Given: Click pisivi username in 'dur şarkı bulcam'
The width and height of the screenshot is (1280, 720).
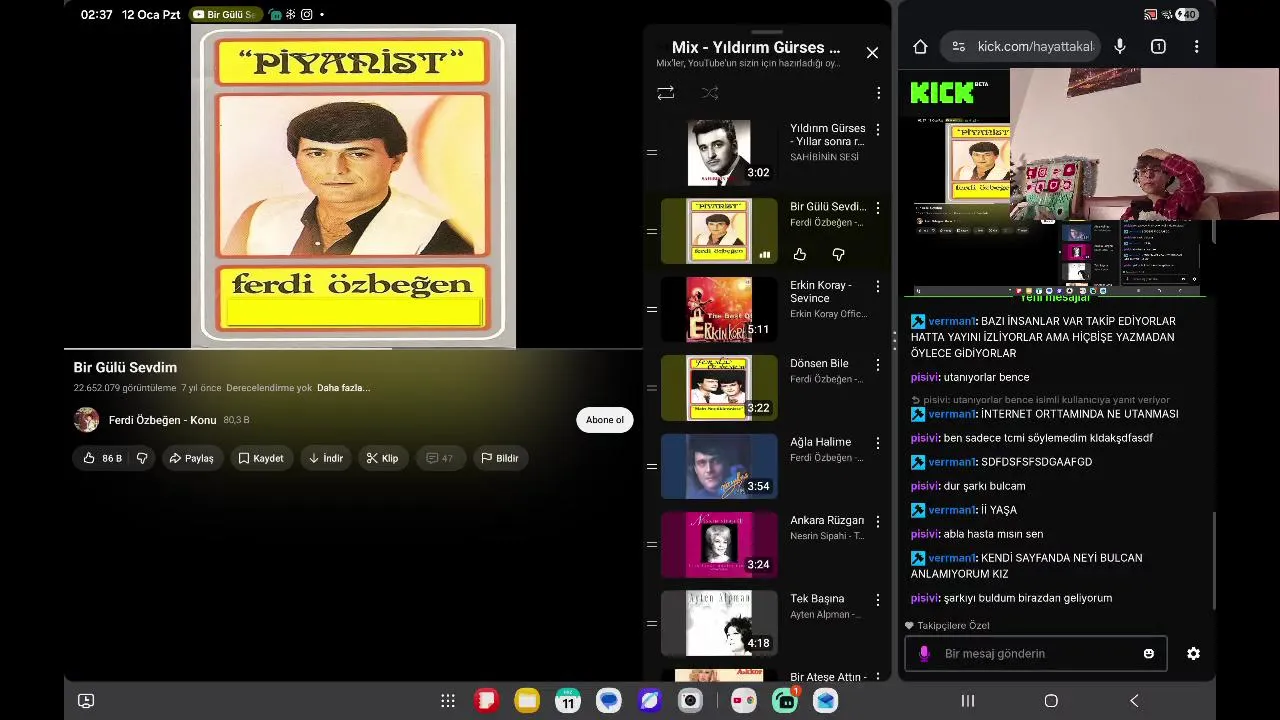Looking at the screenshot, I should [x=924, y=486].
